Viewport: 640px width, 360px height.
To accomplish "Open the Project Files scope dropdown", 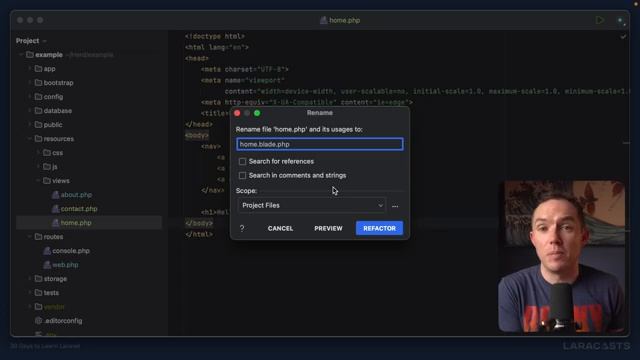I will tap(311, 205).
